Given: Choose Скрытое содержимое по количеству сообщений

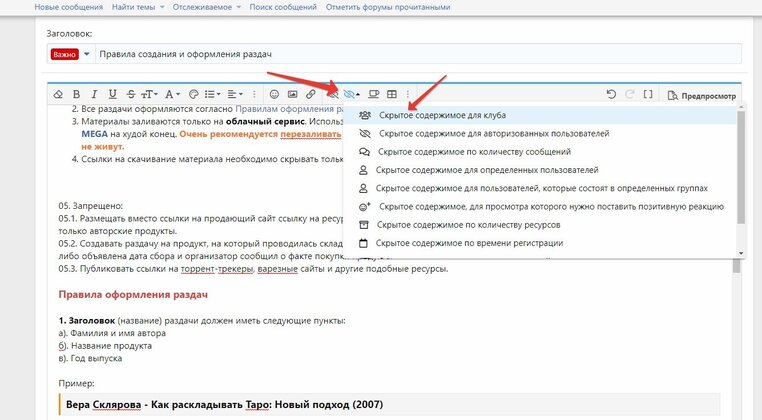Looking at the screenshot, I should pos(539,152).
